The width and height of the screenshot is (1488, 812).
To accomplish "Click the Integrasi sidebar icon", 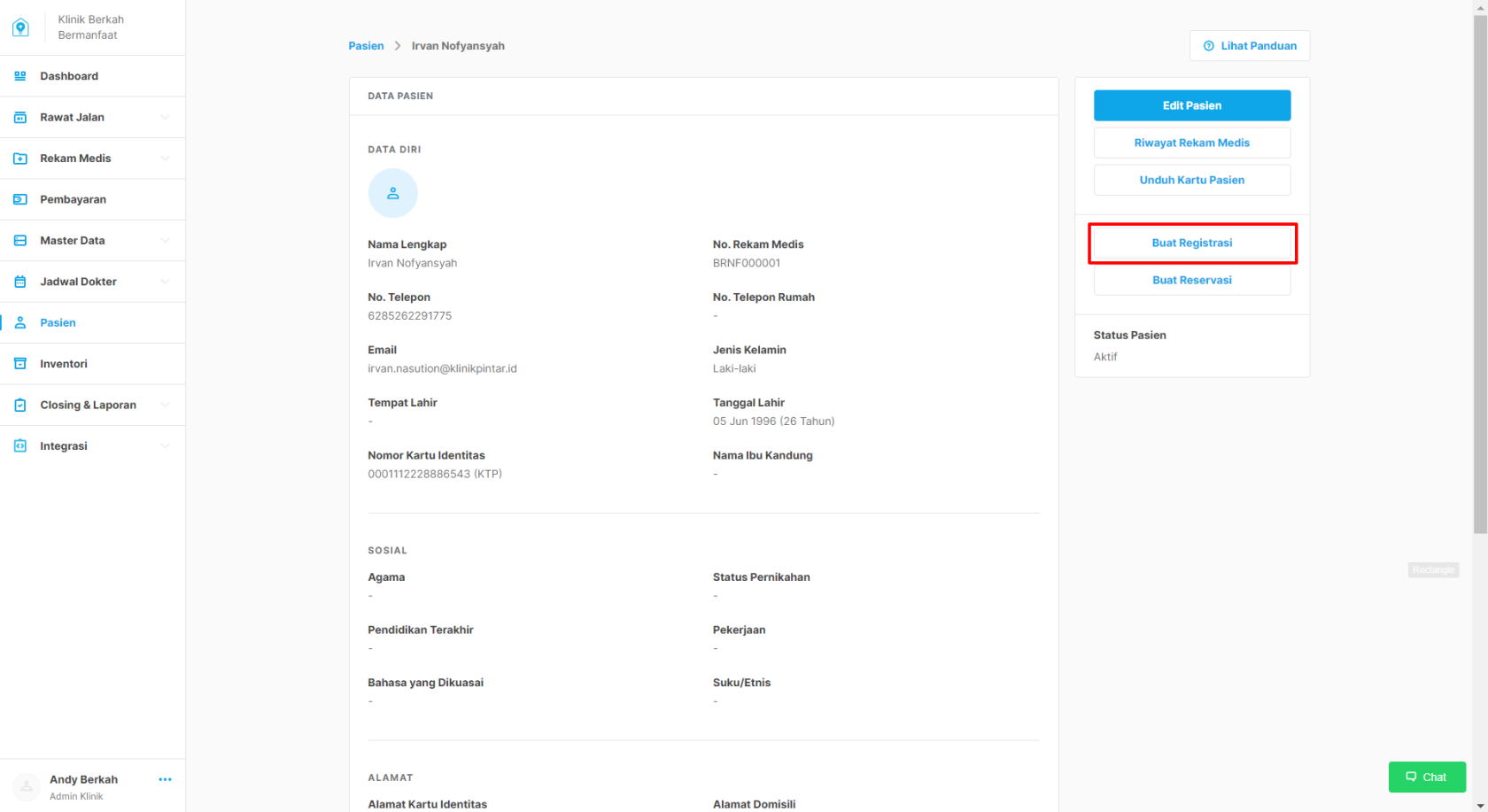I will pyautogui.click(x=20, y=446).
